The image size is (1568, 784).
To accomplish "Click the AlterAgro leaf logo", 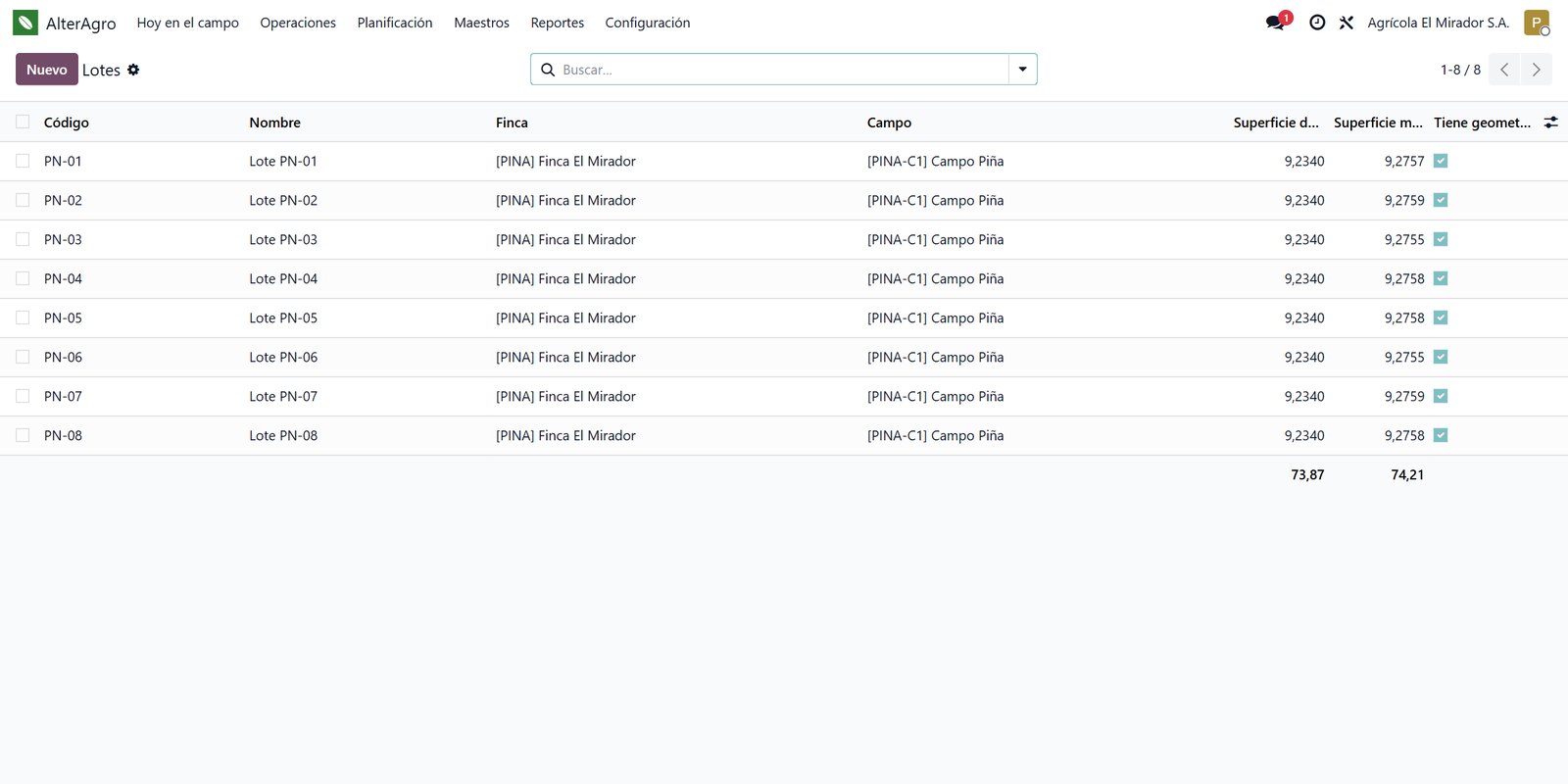I will [x=25, y=23].
